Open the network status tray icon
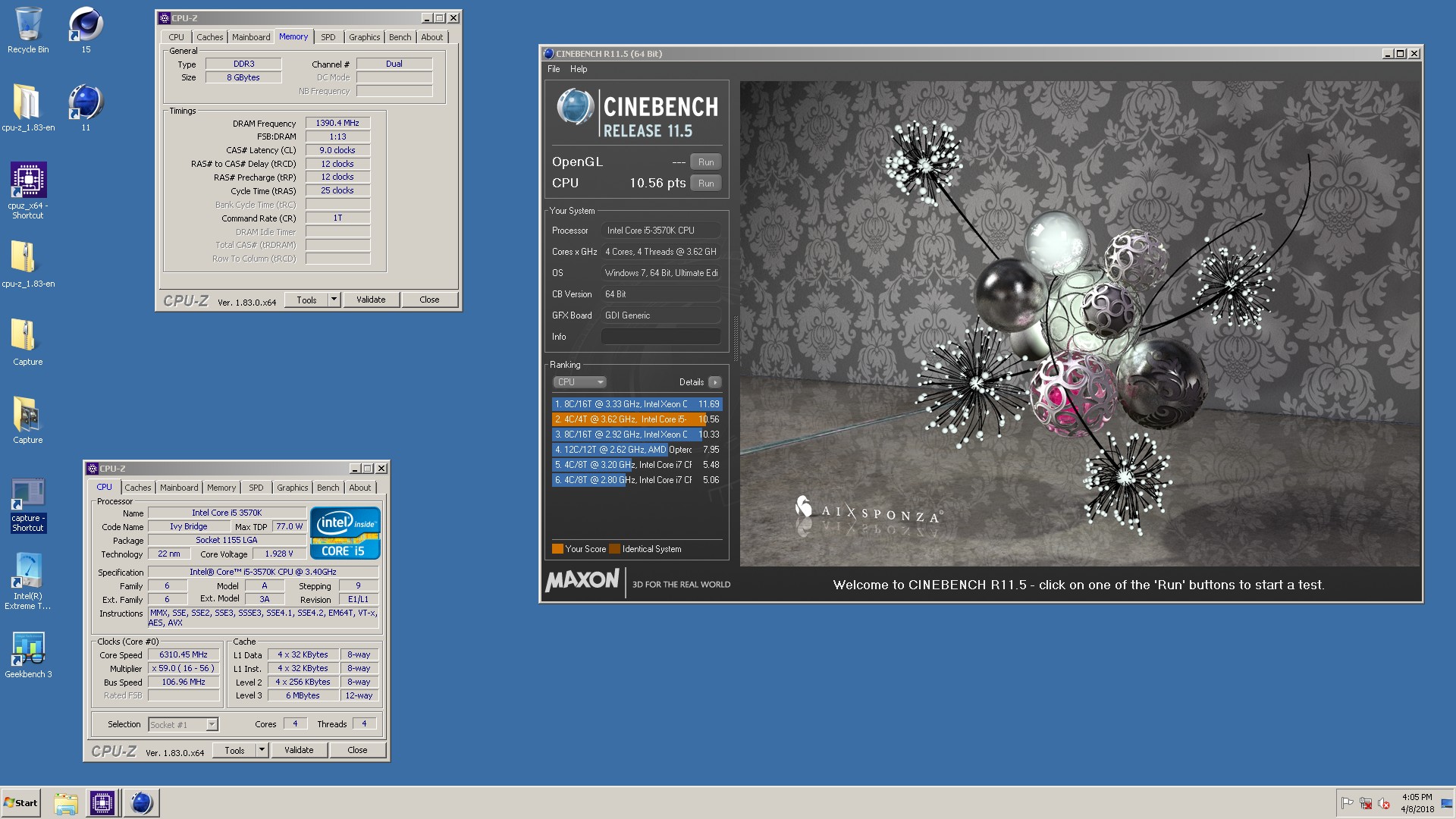 pyautogui.click(x=1366, y=803)
